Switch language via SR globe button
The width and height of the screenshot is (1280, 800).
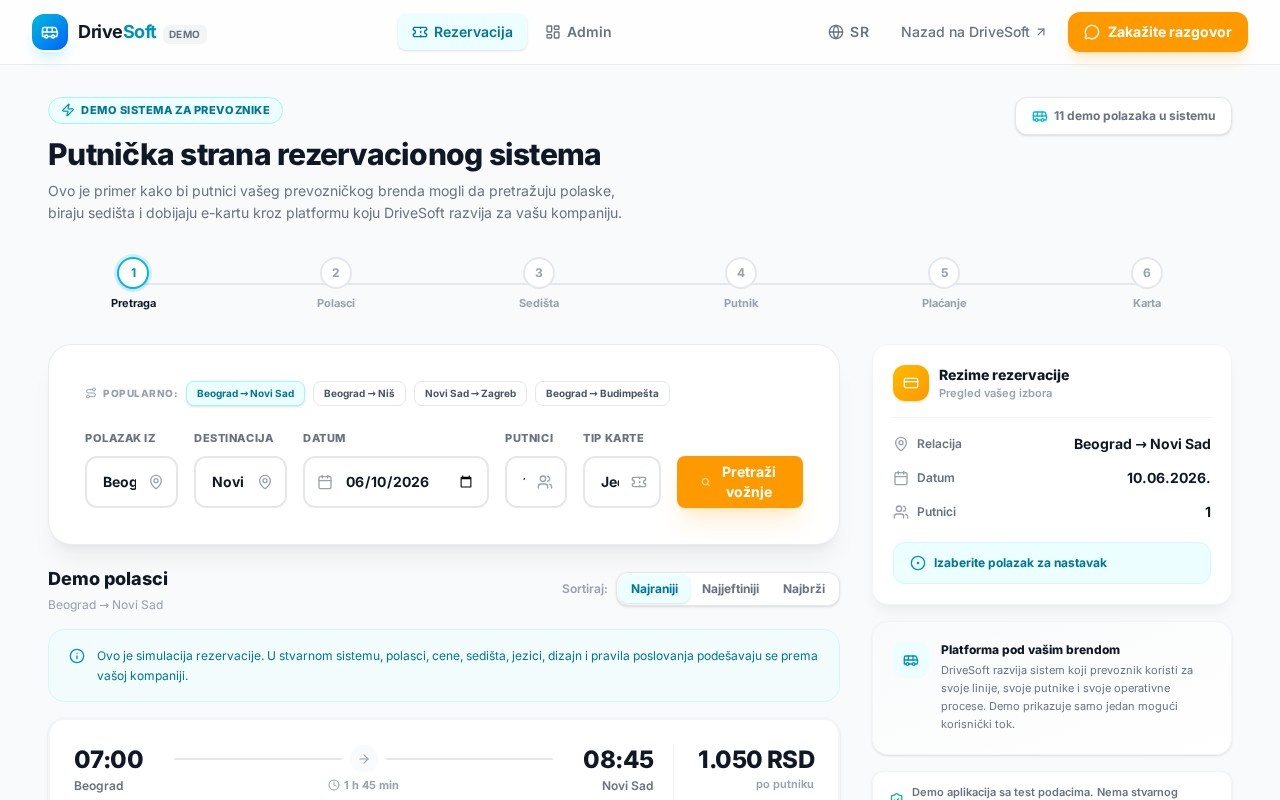pos(848,32)
